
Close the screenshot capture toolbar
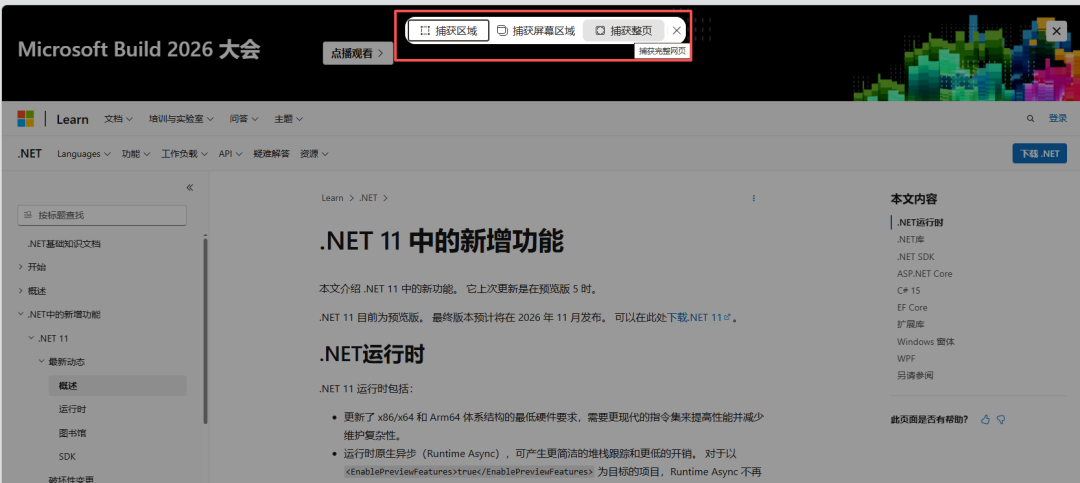[676, 30]
